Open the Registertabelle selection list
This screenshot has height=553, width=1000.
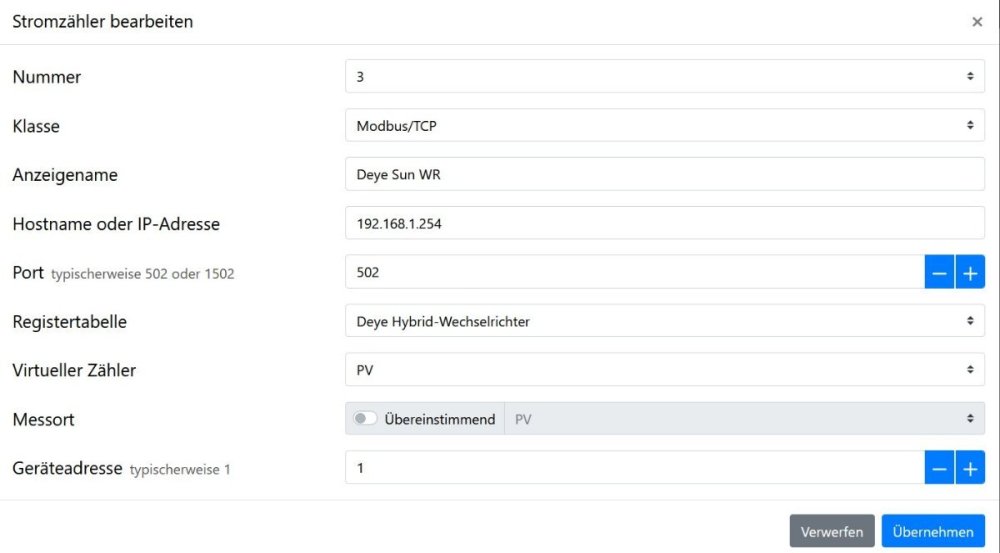click(664, 321)
